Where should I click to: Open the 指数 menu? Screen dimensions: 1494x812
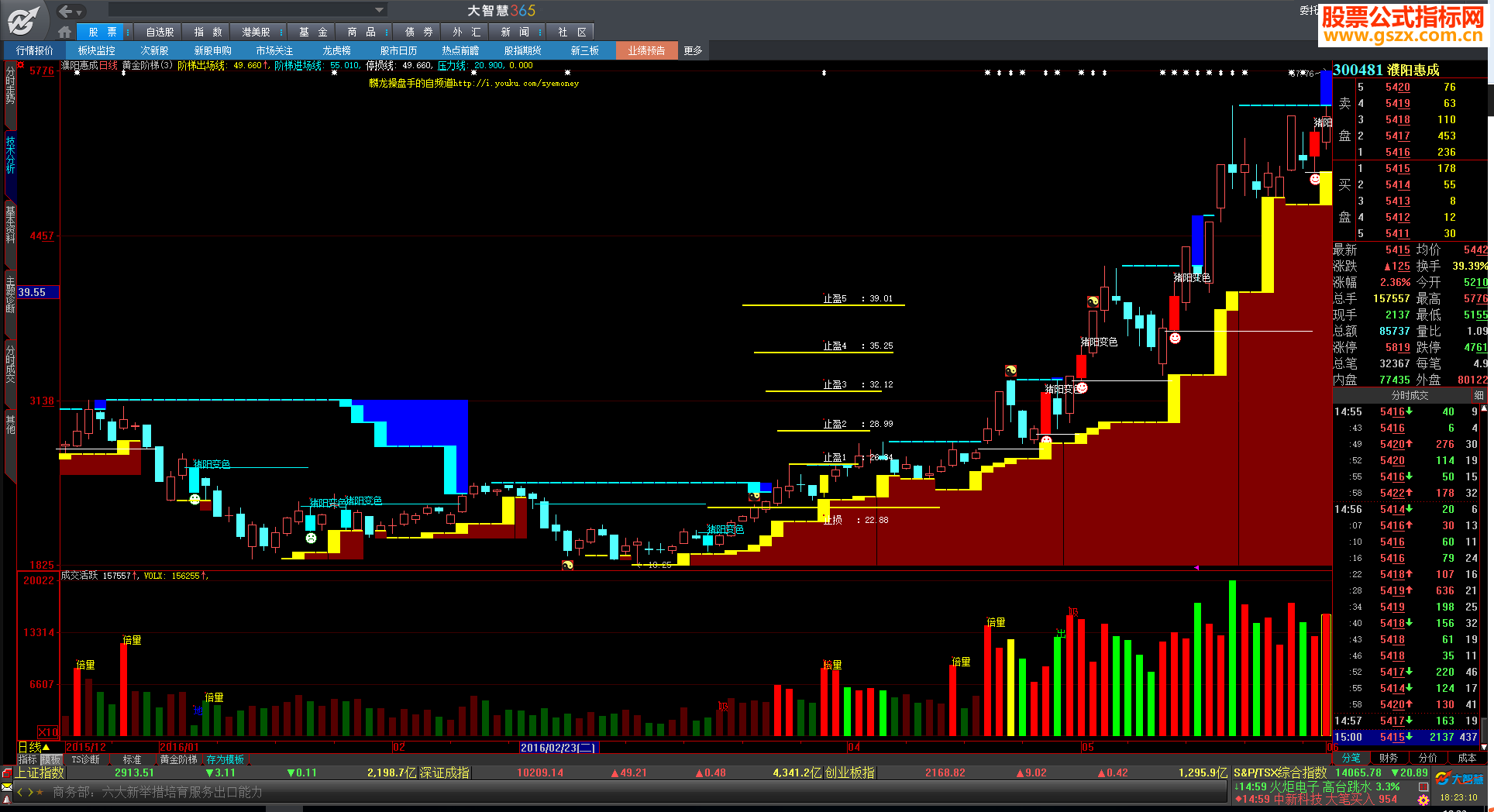tap(208, 32)
